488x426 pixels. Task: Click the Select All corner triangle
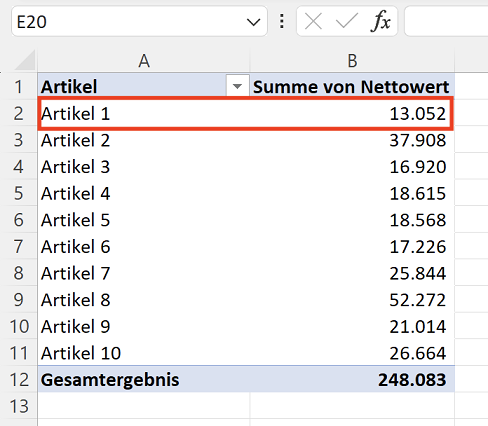tap(25, 60)
